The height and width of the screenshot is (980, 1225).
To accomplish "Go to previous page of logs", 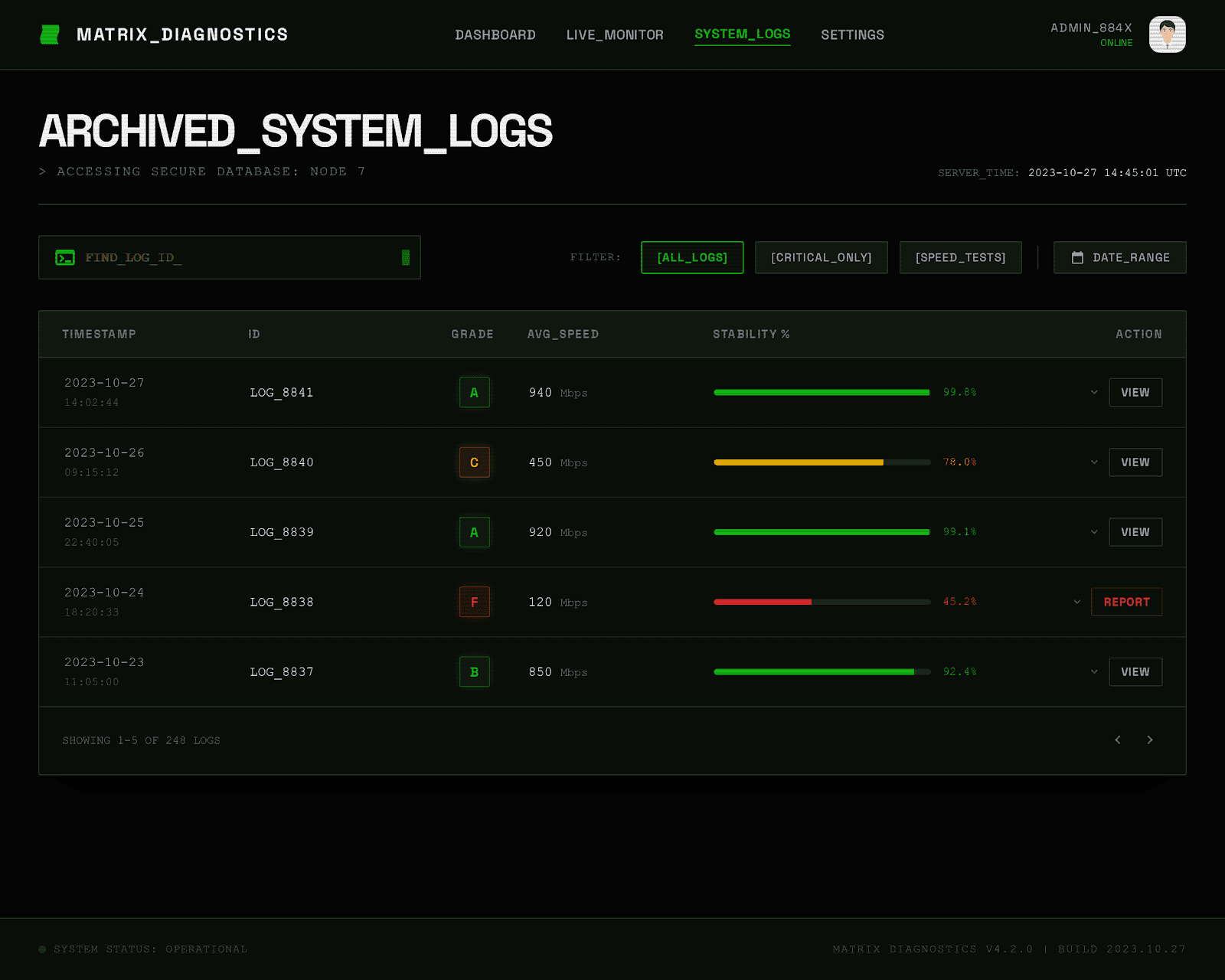I will tap(1118, 740).
